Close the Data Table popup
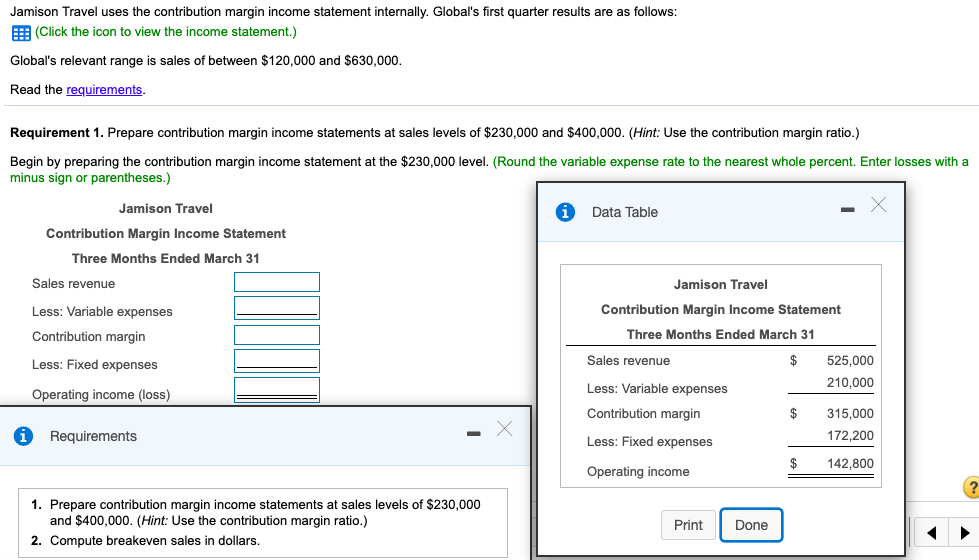Image resolution: width=979 pixels, height=560 pixels. pos(878,205)
